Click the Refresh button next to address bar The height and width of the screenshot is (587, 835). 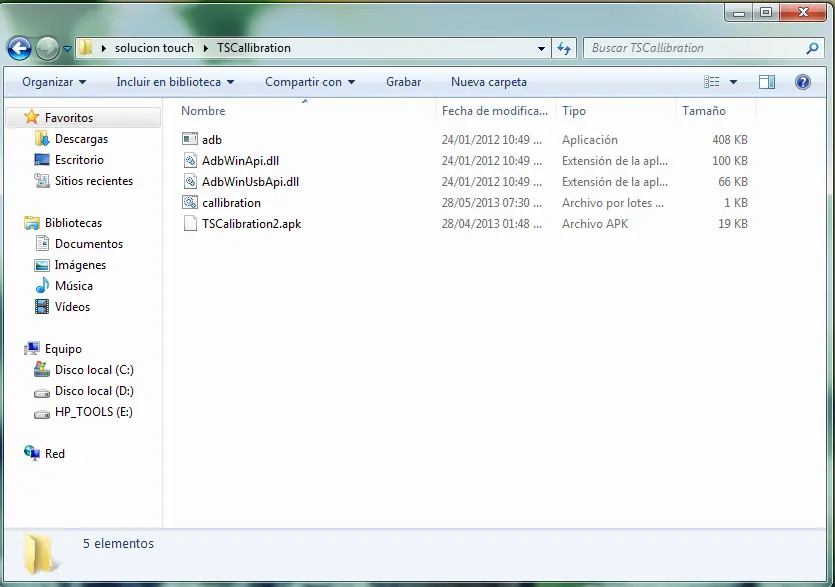point(564,48)
